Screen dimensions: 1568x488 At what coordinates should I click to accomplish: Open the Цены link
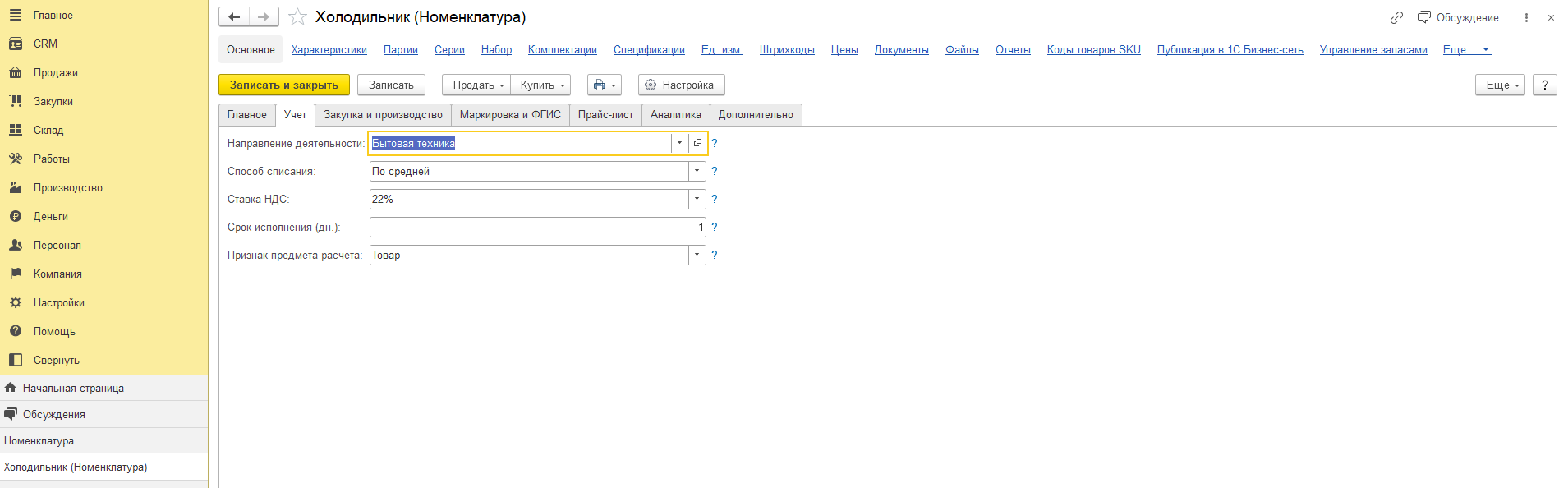coord(844,49)
